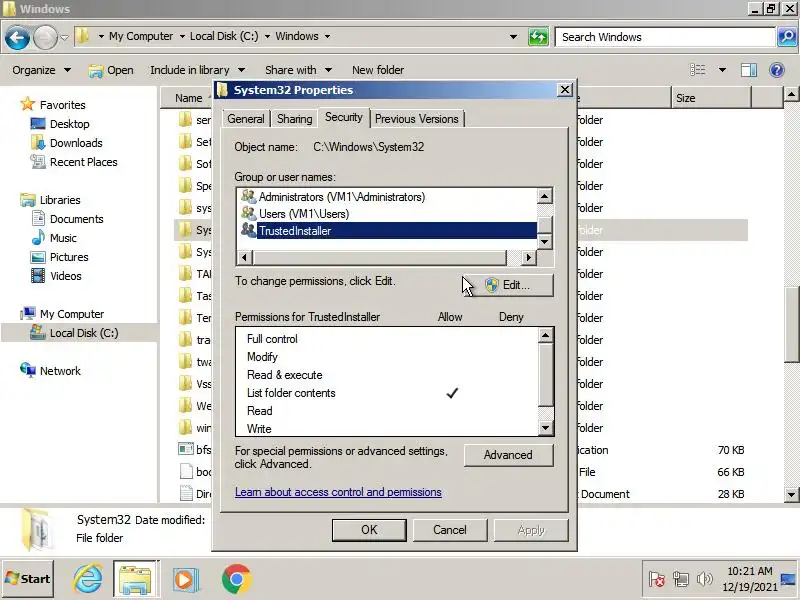Launch Windows Media Player from taskbar
The image size is (800, 600).
[185, 580]
